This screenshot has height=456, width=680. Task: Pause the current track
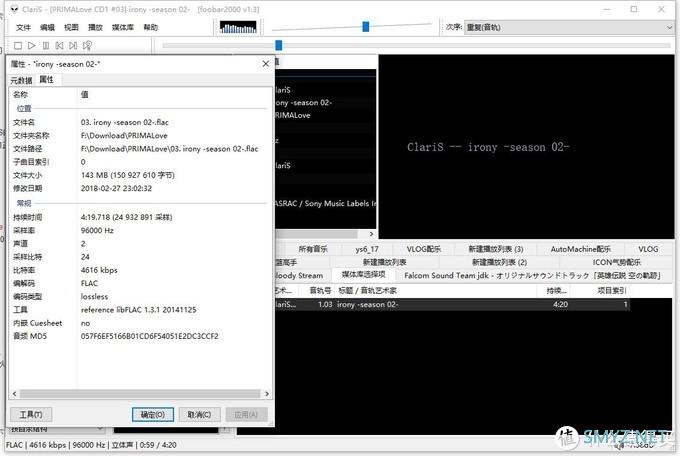pos(46,45)
